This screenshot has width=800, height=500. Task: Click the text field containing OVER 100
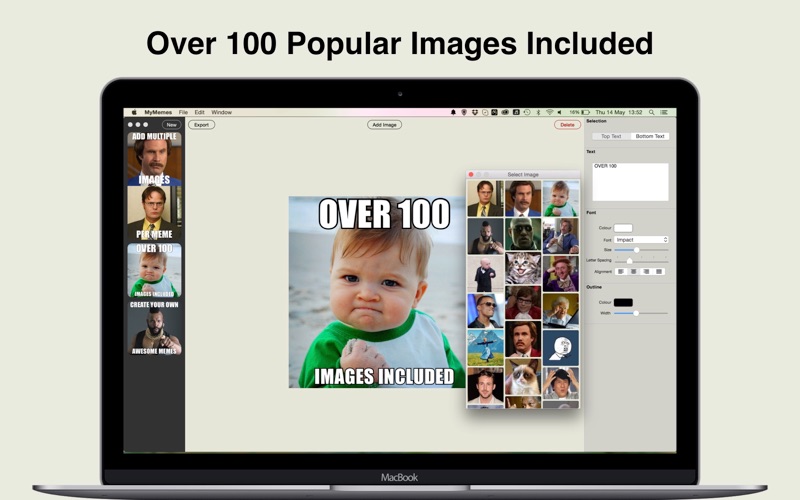(x=630, y=182)
